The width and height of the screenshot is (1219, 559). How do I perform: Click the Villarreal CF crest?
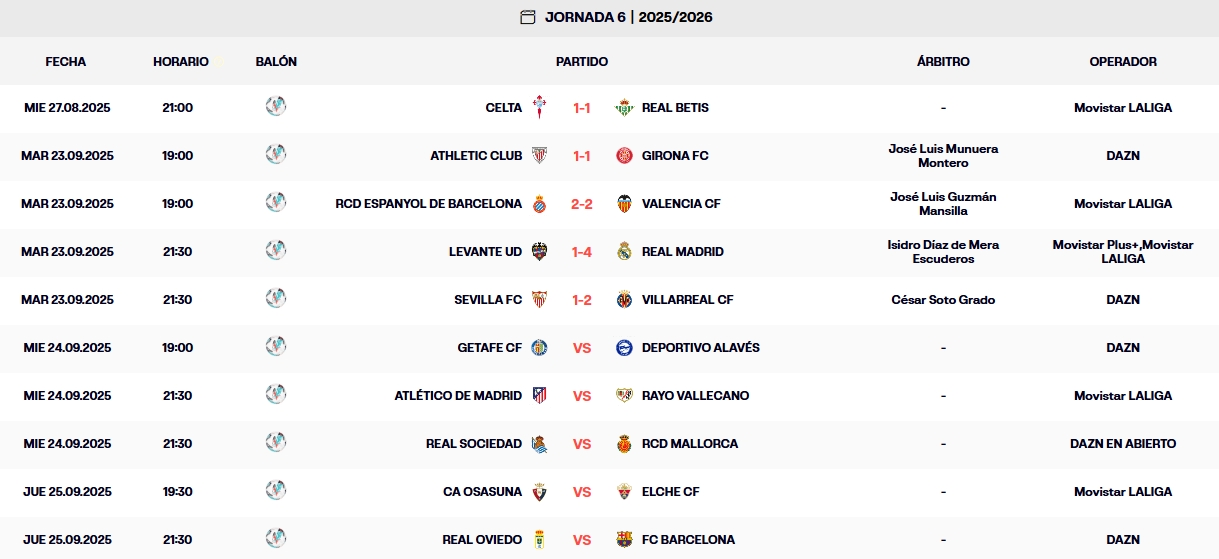pyautogui.click(x=624, y=299)
